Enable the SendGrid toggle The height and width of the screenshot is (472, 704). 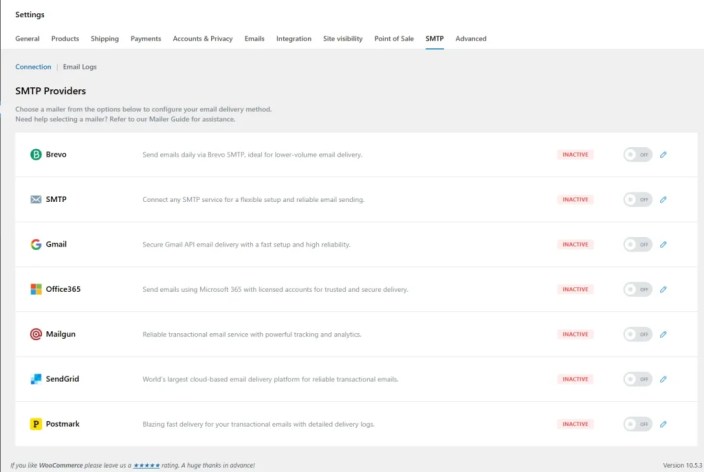[x=638, y=379]
